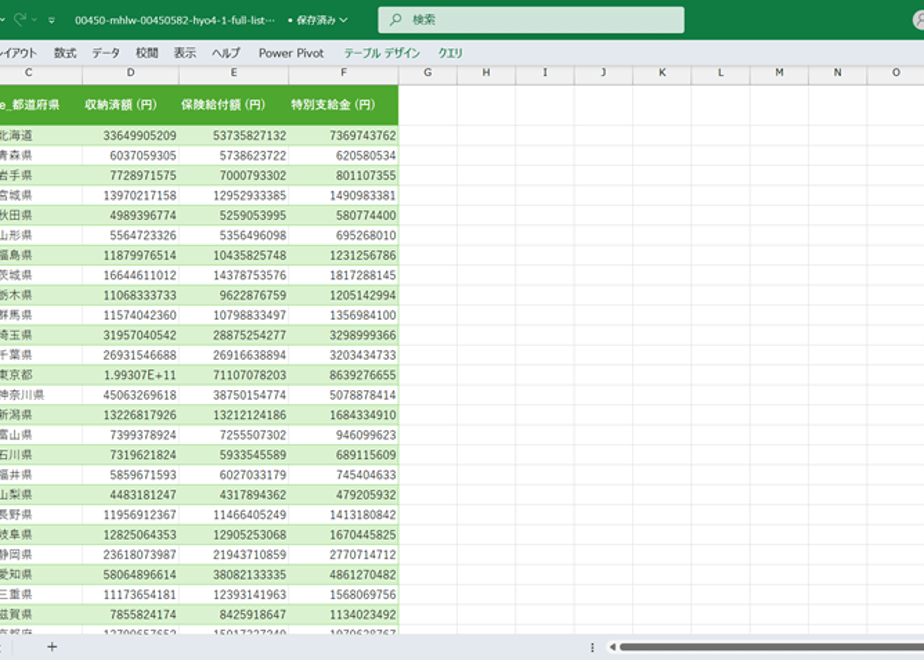
Task: Select cell with value 14378753576
Action: (234, 276)
